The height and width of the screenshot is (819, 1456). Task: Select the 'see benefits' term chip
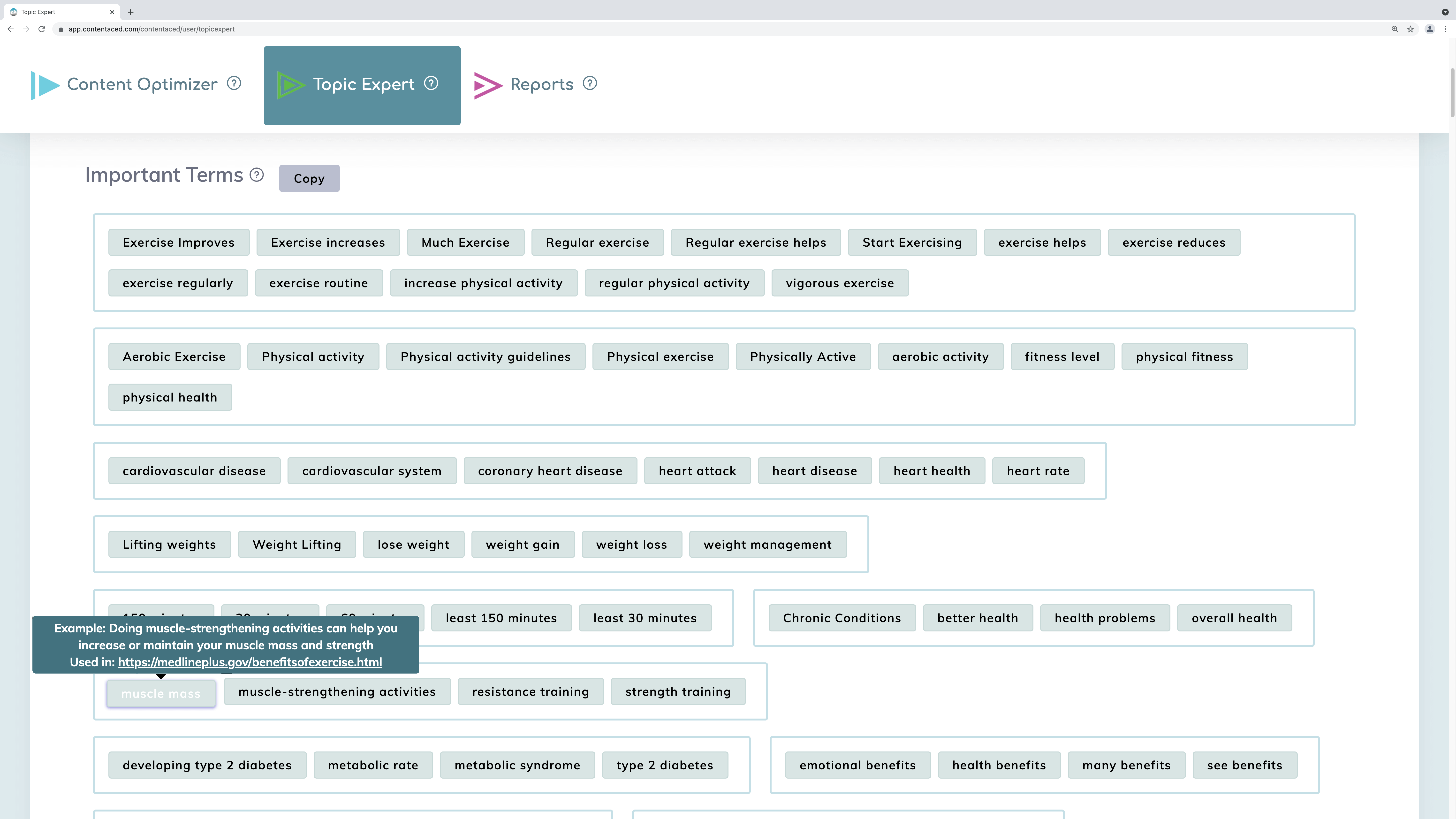[x=1245, y=765]
